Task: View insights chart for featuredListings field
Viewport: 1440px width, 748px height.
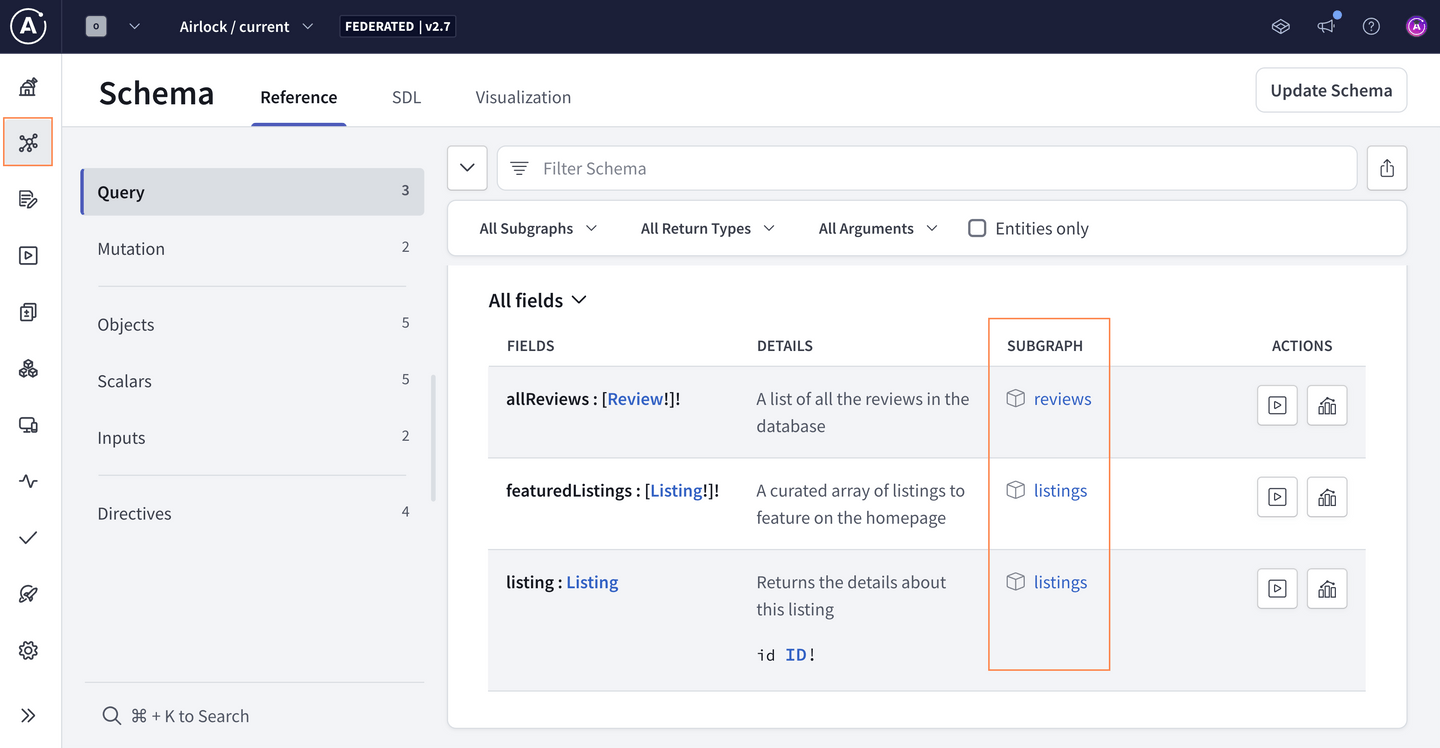Action: tap(1327, 497)
